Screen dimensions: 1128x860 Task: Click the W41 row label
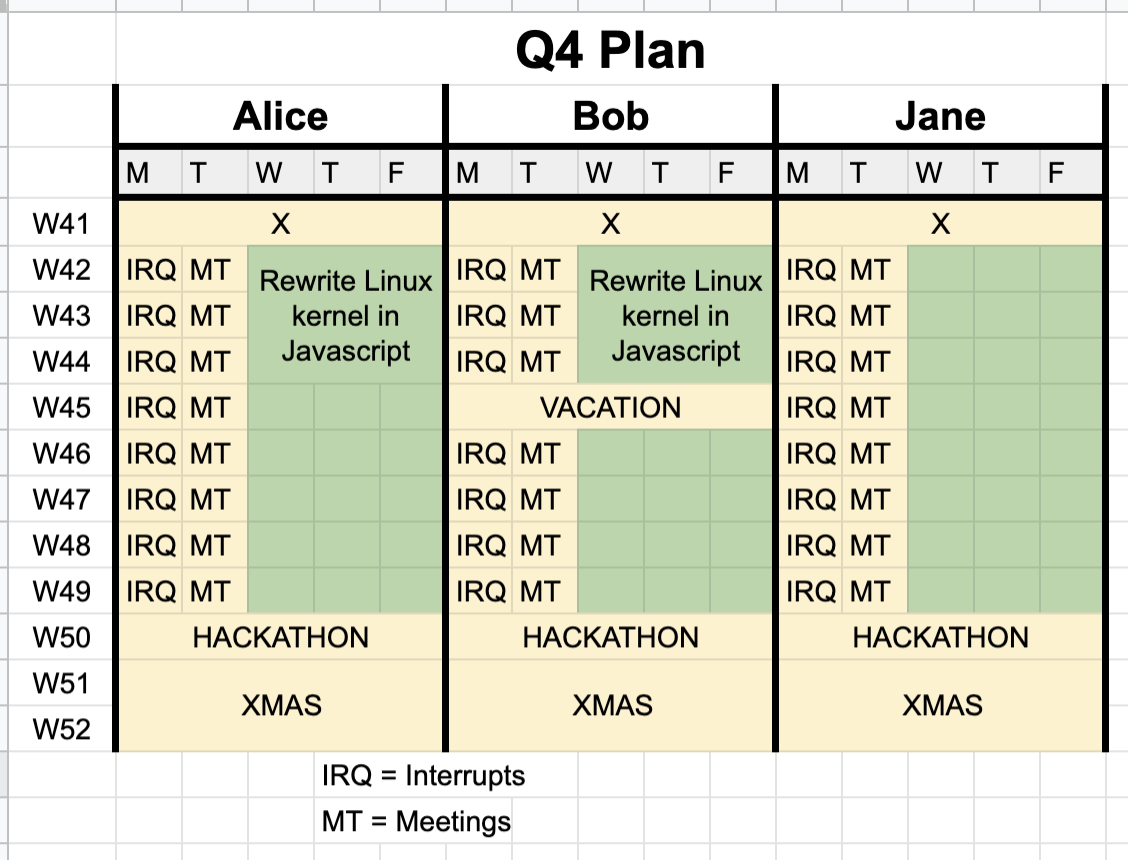click(61, 224)
